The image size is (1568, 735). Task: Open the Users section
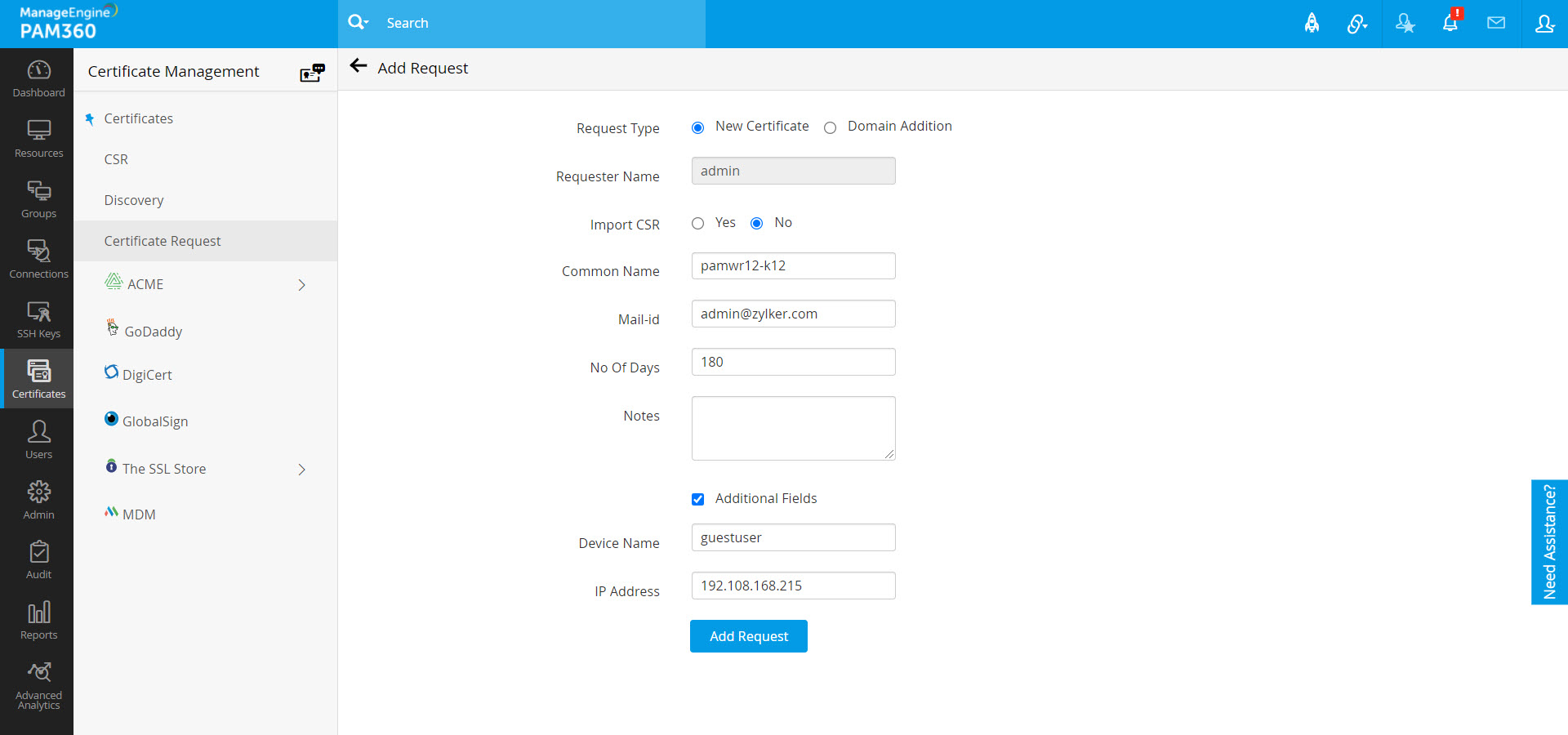point(38,439)
